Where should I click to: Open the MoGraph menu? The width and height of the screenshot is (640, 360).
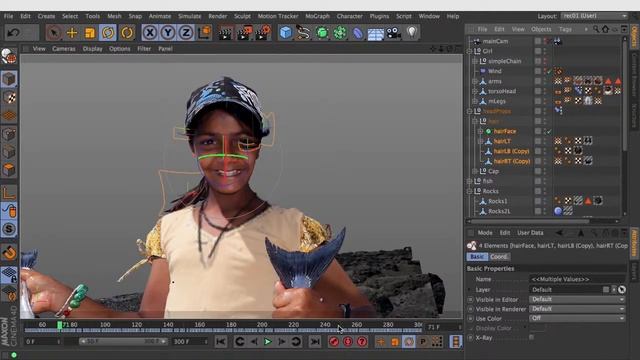[x=317, y=16]
